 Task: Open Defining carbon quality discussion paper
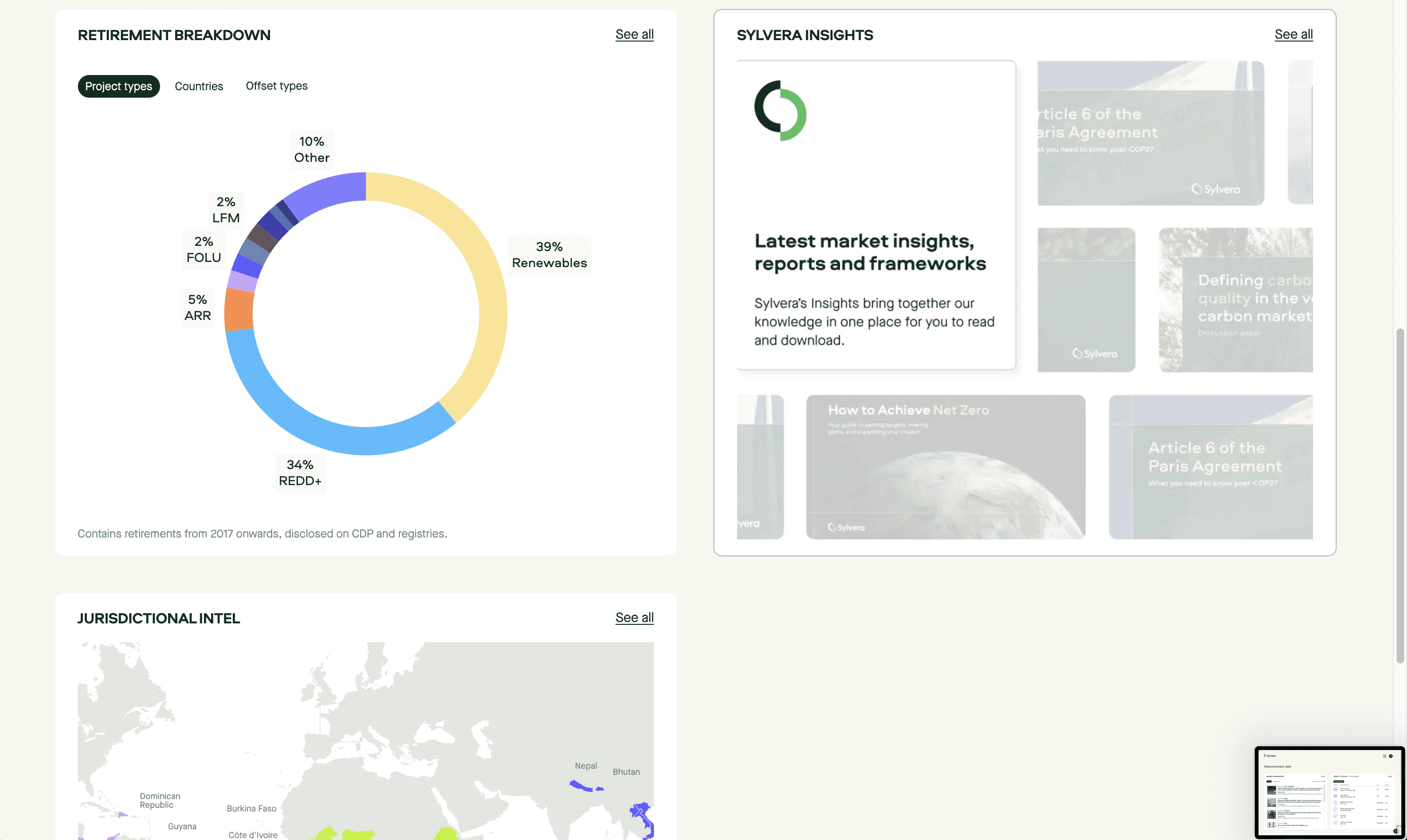(x=1236, y=300)
